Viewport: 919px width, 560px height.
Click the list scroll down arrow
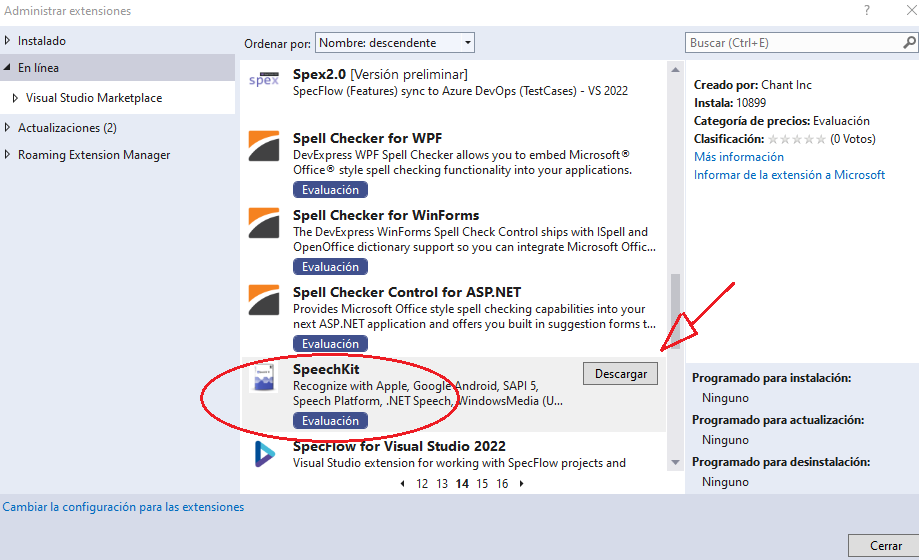click(x=675, y=463)
